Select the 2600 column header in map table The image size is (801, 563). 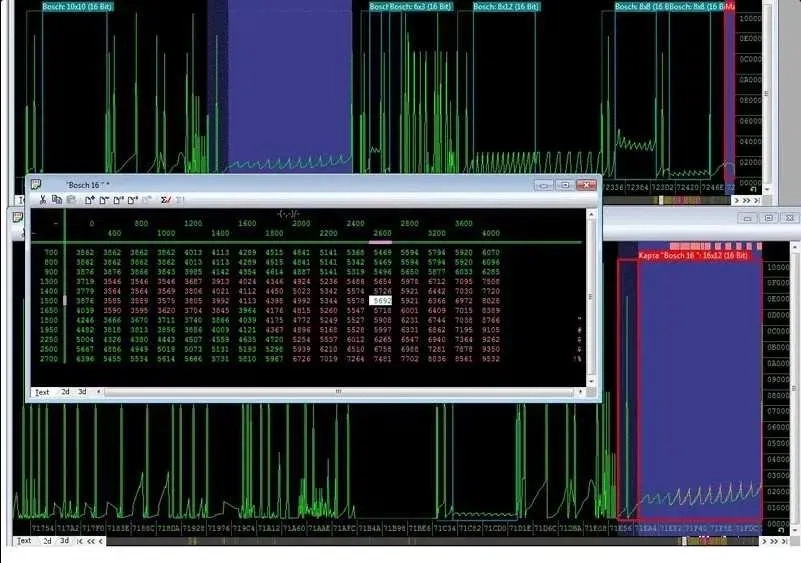[381, 232]
